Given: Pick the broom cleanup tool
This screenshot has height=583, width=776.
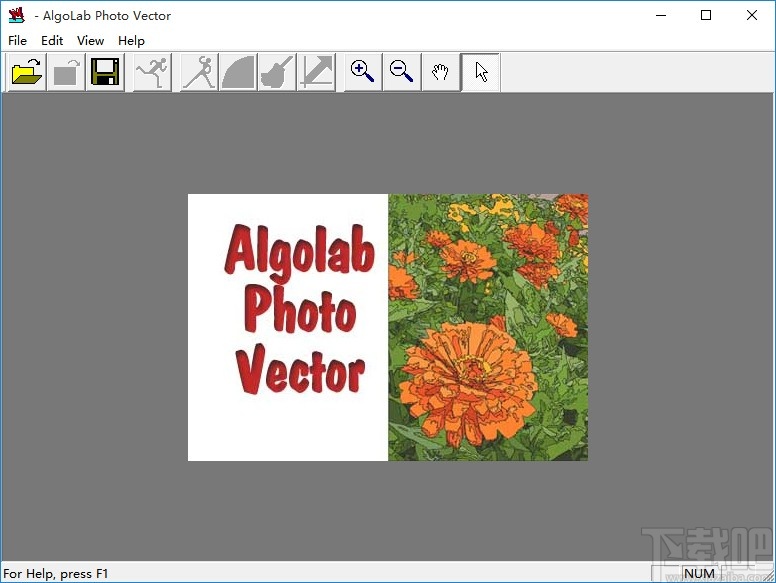Looking at the screenshot, I should 277,72.
